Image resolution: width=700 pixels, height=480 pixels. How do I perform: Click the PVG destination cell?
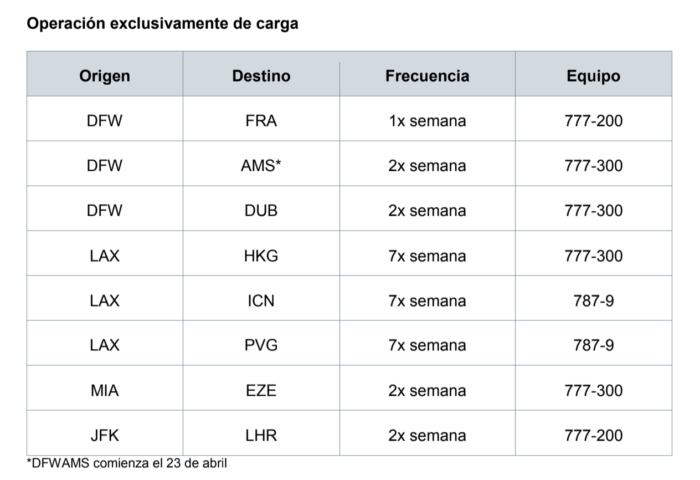pyautogui.click(x=261, y=345)
